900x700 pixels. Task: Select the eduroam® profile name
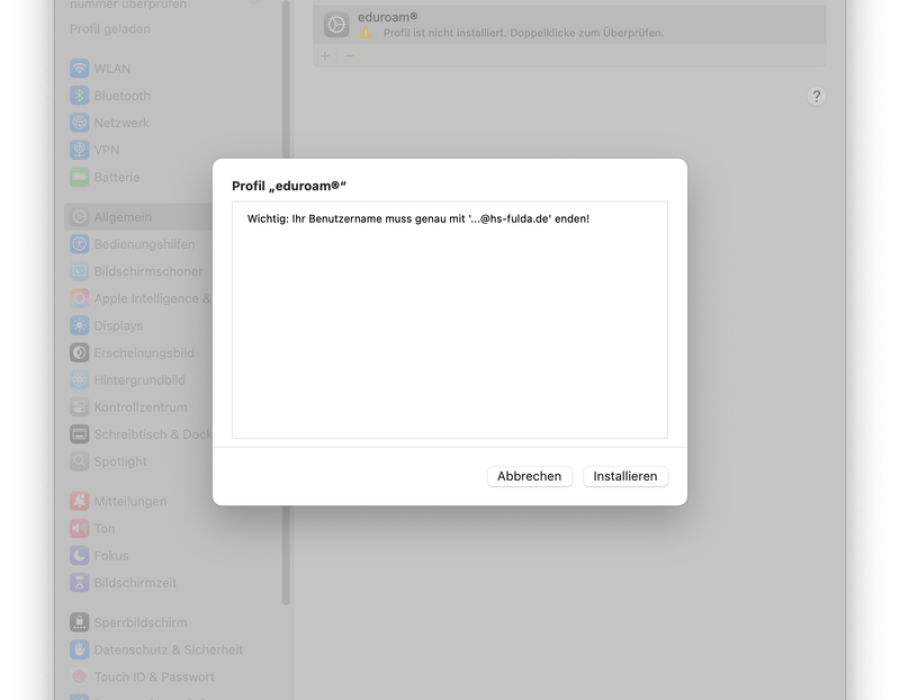pos(387,17)
